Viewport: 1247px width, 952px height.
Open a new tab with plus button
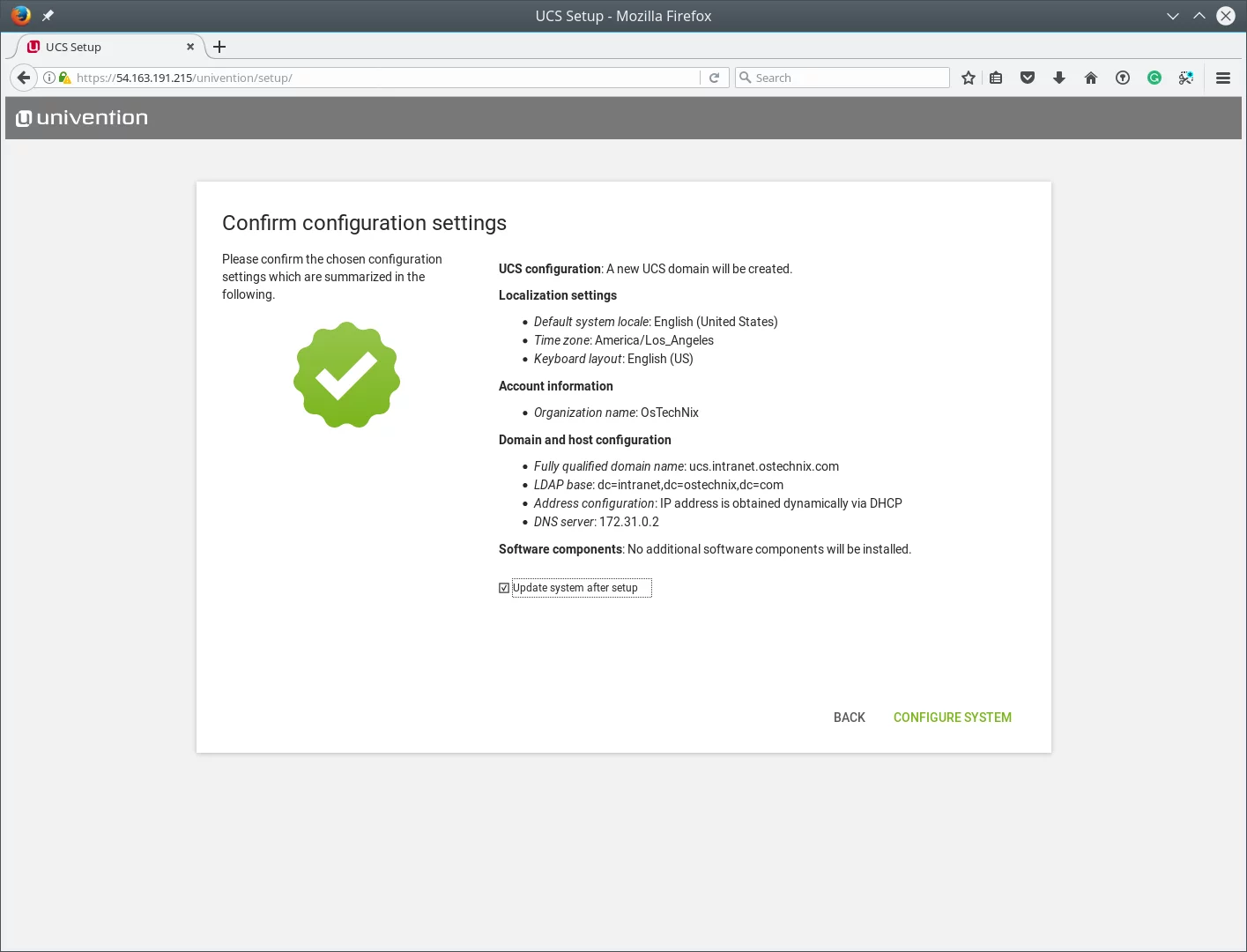pyautogui.click(x=219, y=47)
